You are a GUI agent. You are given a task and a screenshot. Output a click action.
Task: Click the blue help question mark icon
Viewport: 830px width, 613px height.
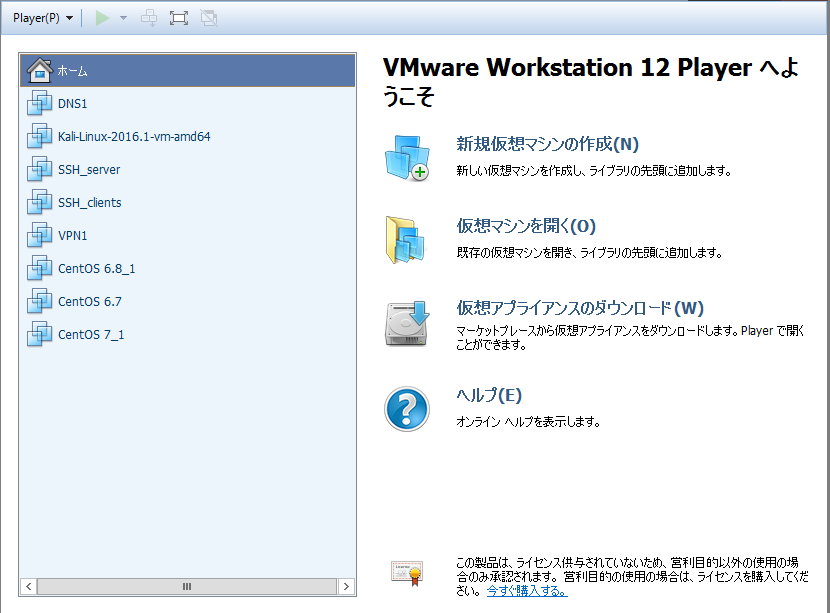point(407,409)
